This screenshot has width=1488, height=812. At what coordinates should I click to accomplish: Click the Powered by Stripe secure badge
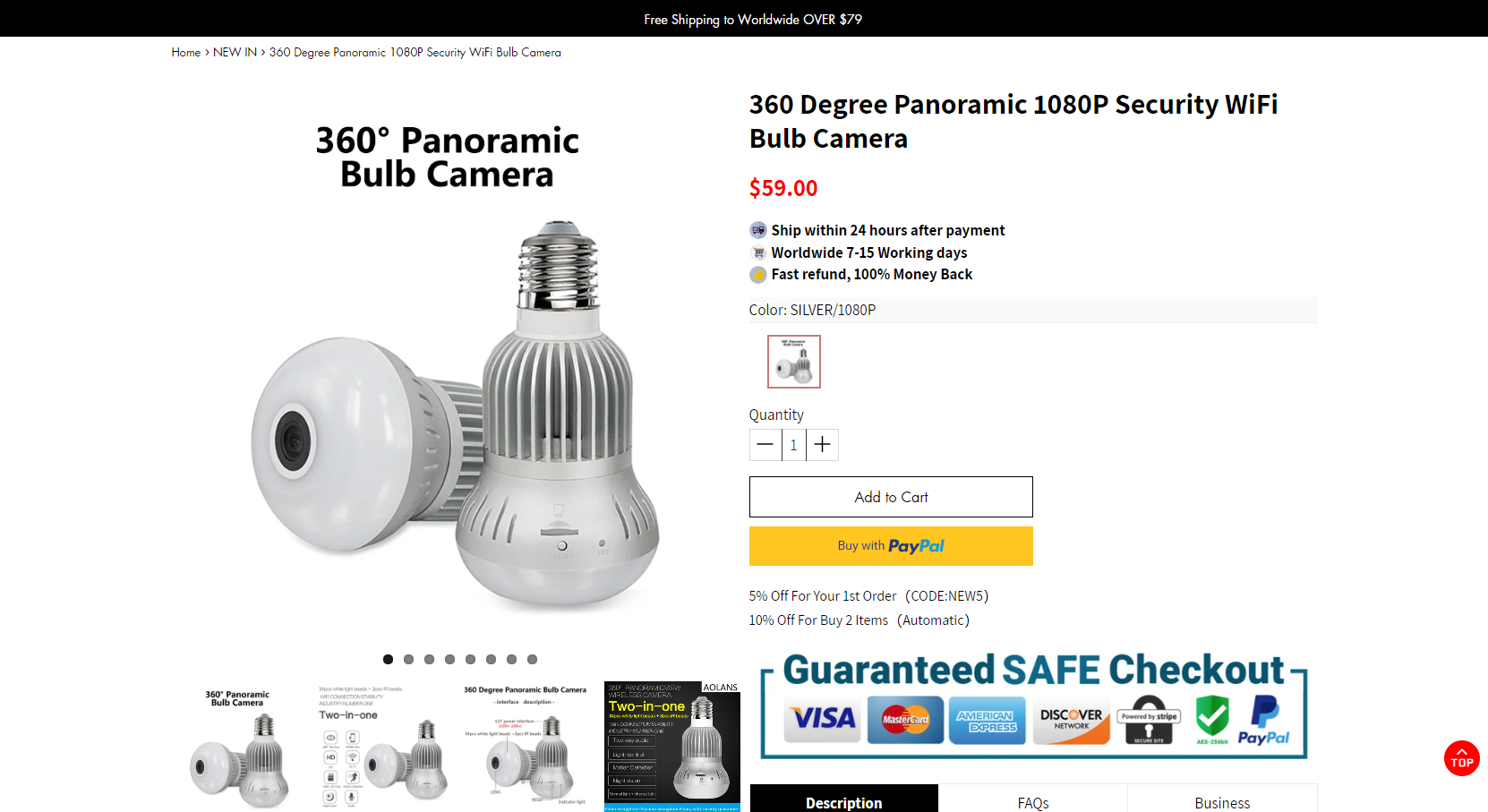(1150, 719)
